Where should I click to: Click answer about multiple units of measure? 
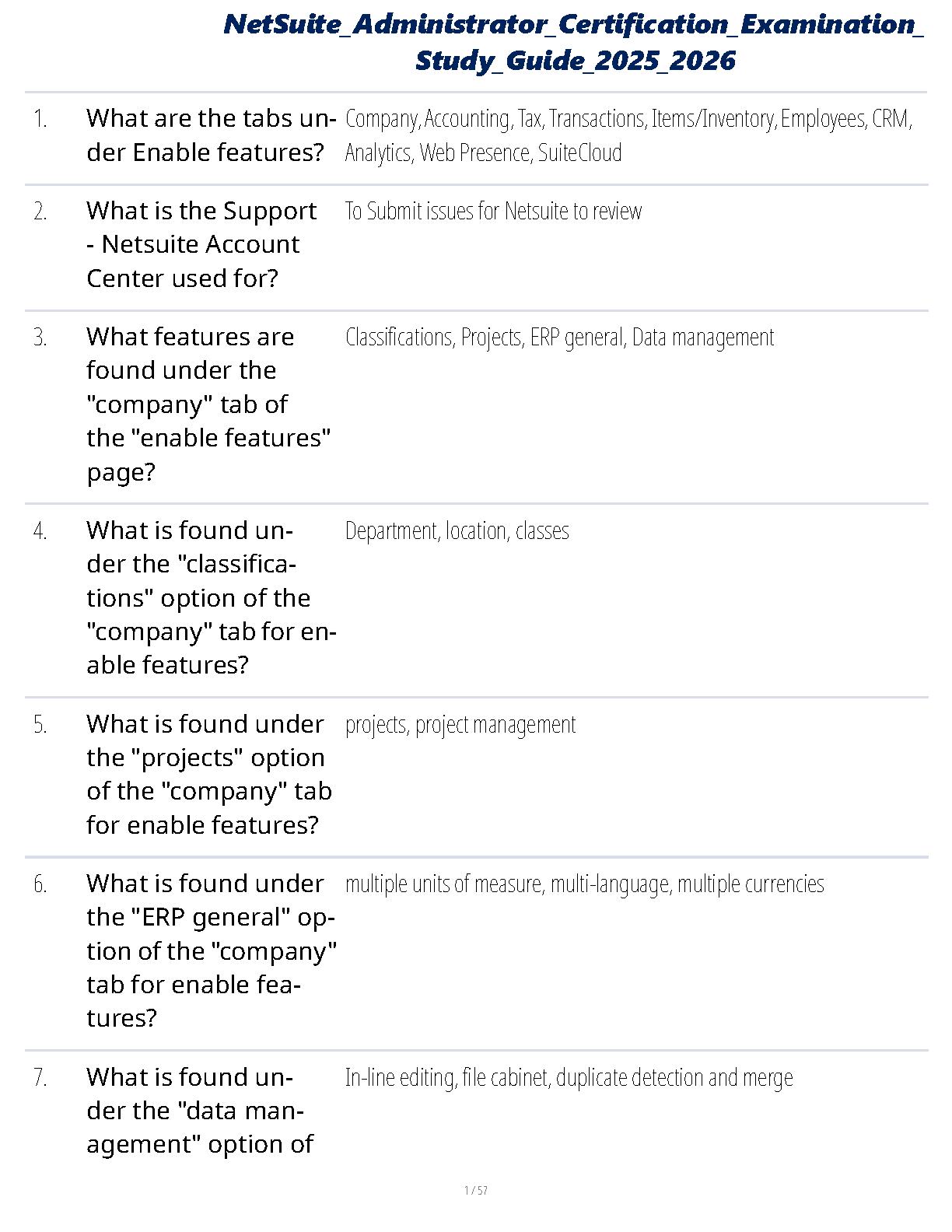[584, 884]
